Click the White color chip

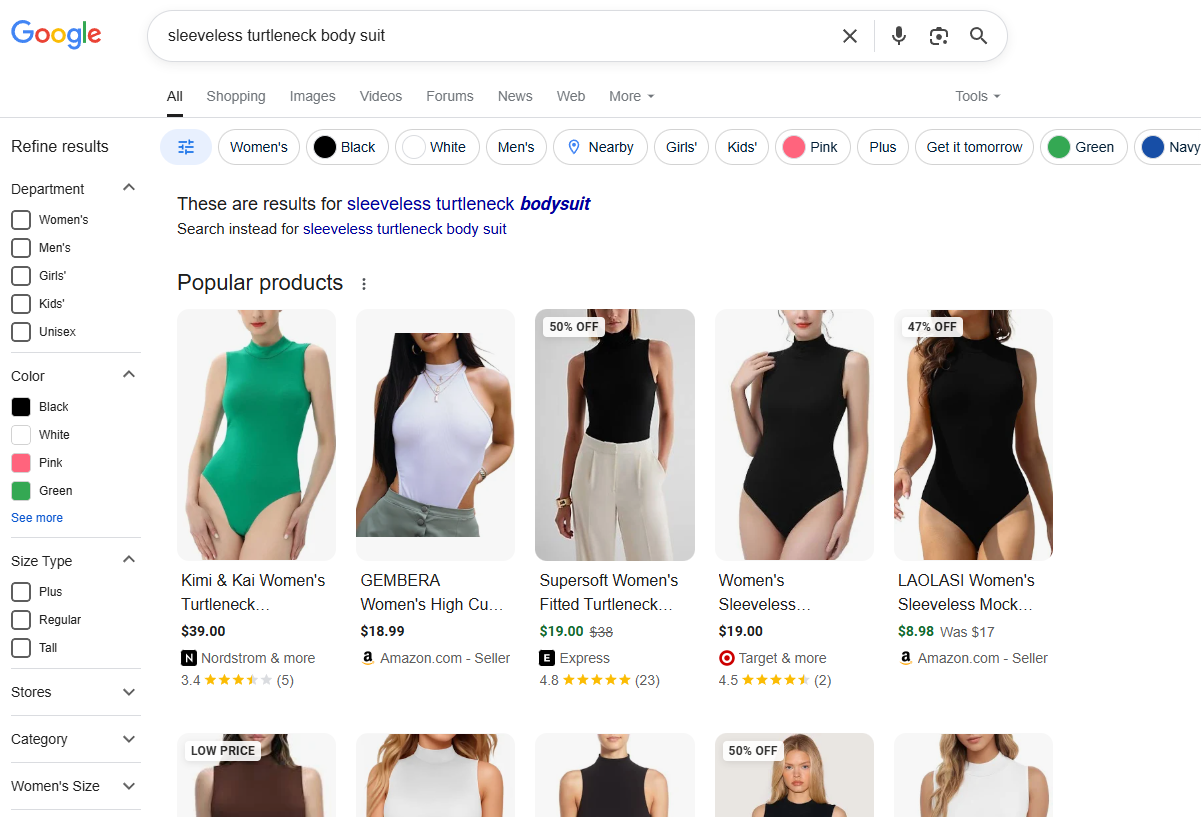437,147
